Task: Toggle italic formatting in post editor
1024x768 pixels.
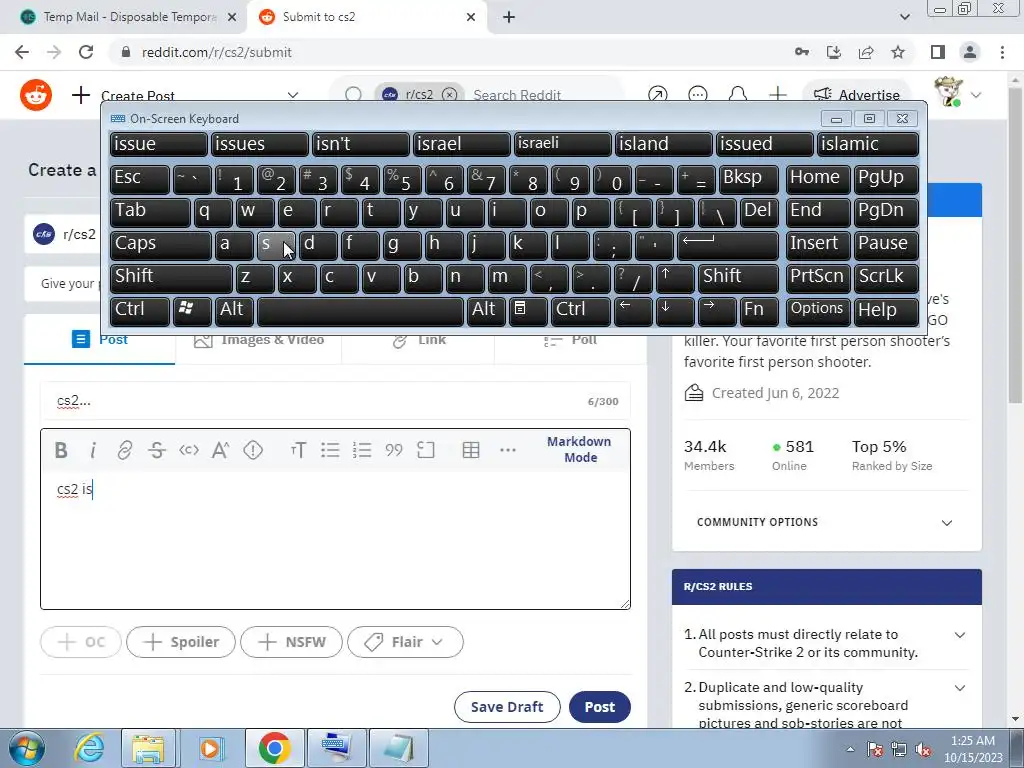Action: [93, 450]
